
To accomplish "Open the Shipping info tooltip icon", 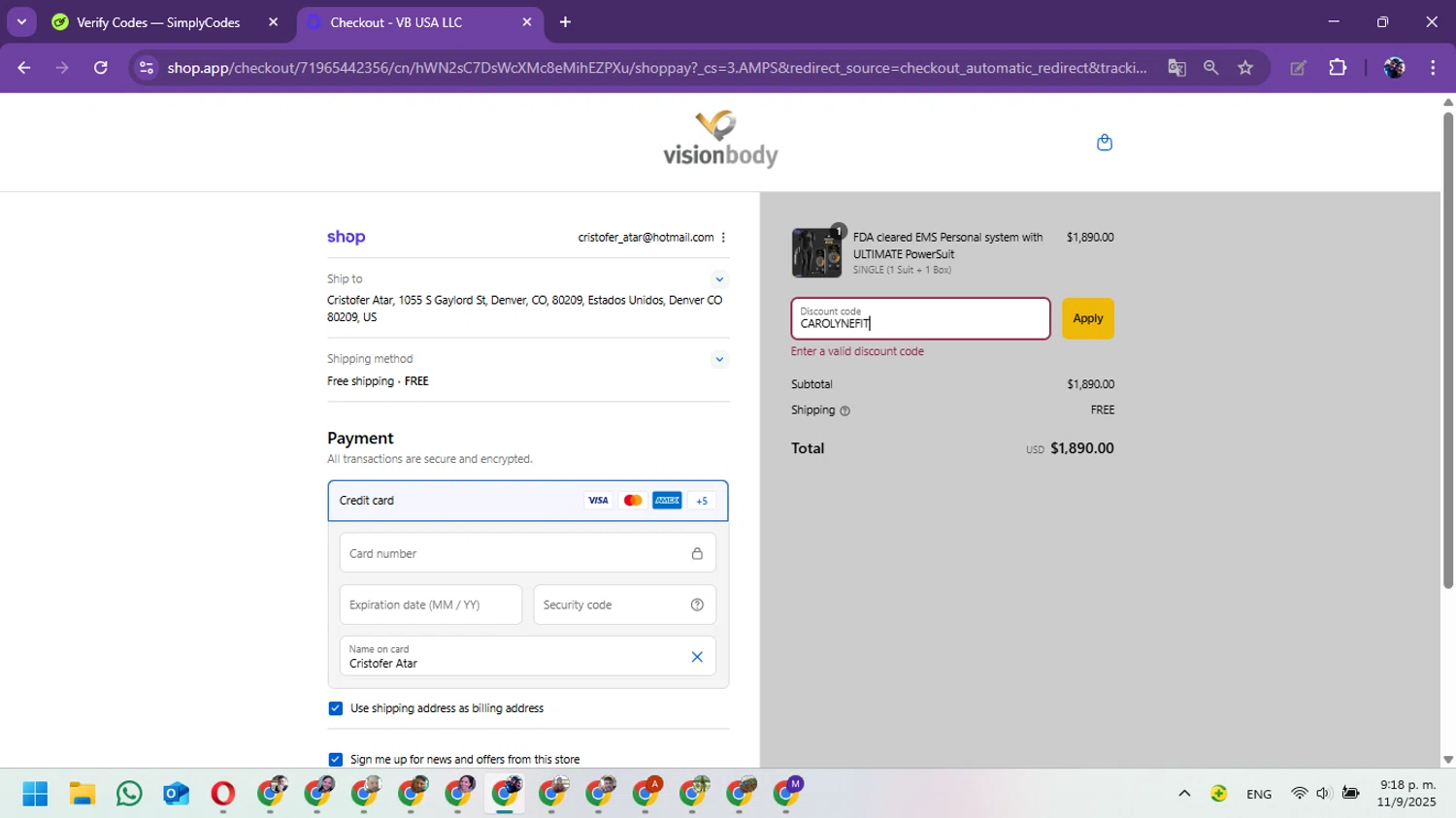I will [x=844, y=411].
